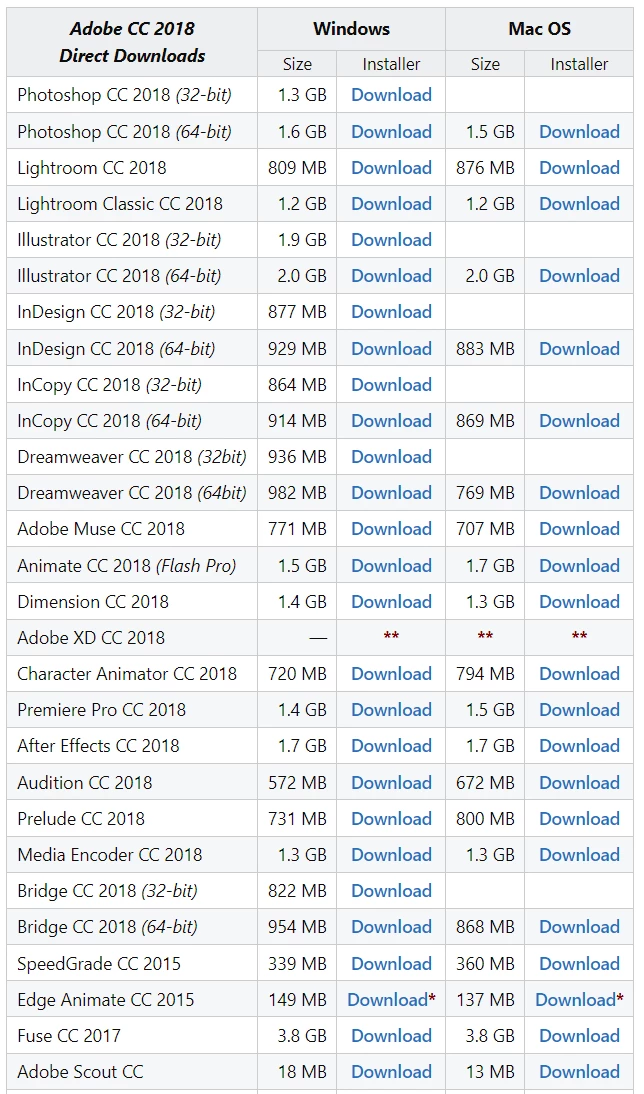Download Animate CC 2018 for Mac OS
Screen dimensions: 644x1094
click(579, 565)
